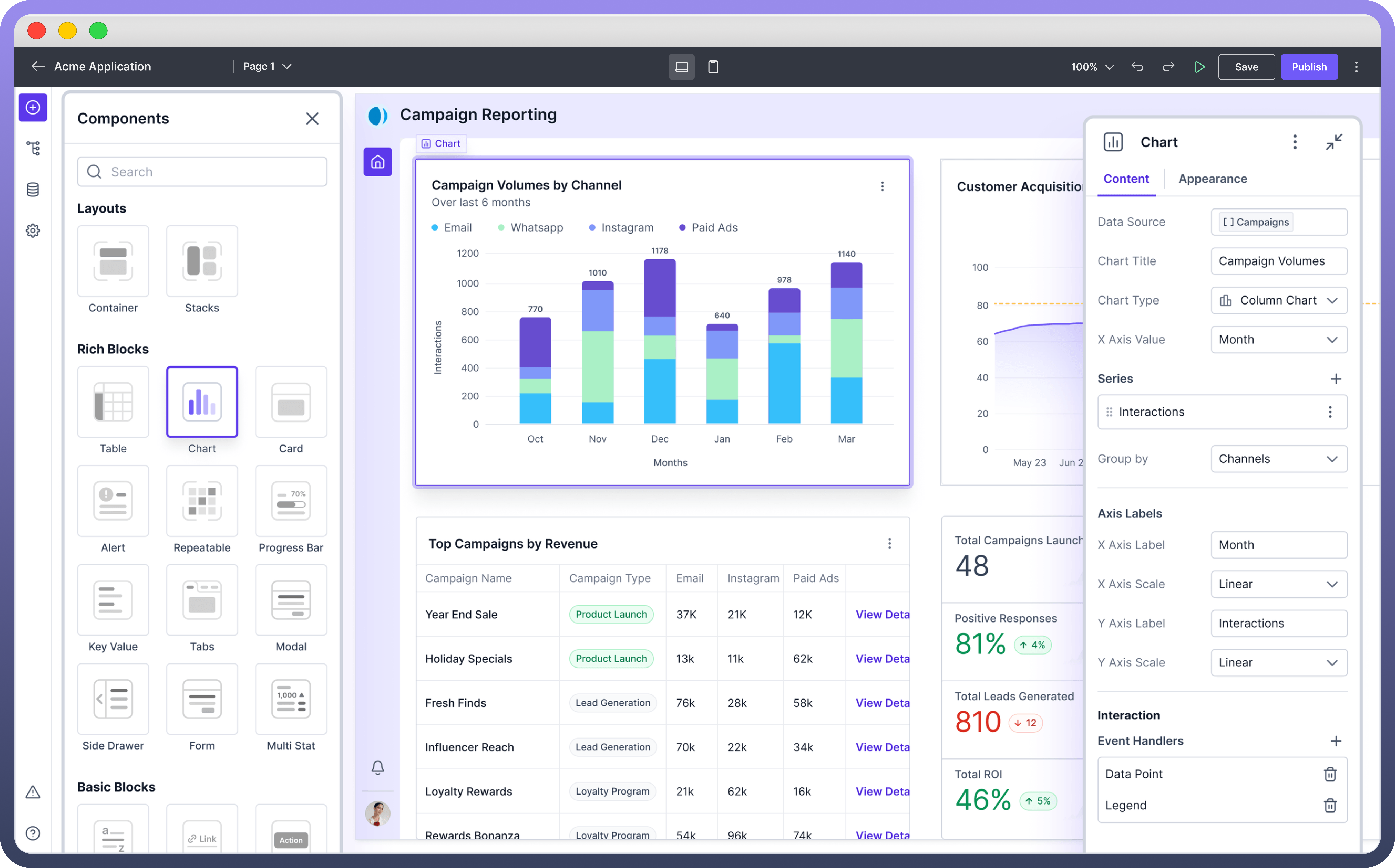Viewport: 1395px width, 868px height.
Task: Click the Email legend swatch in chart
Action: (x=435, y=228)
